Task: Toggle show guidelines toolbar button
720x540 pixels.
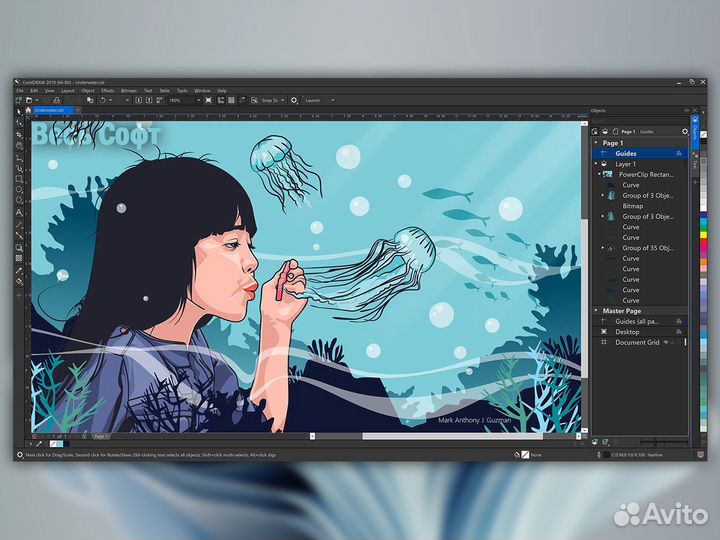Action: pyautogui.click(x=242, y=100)
